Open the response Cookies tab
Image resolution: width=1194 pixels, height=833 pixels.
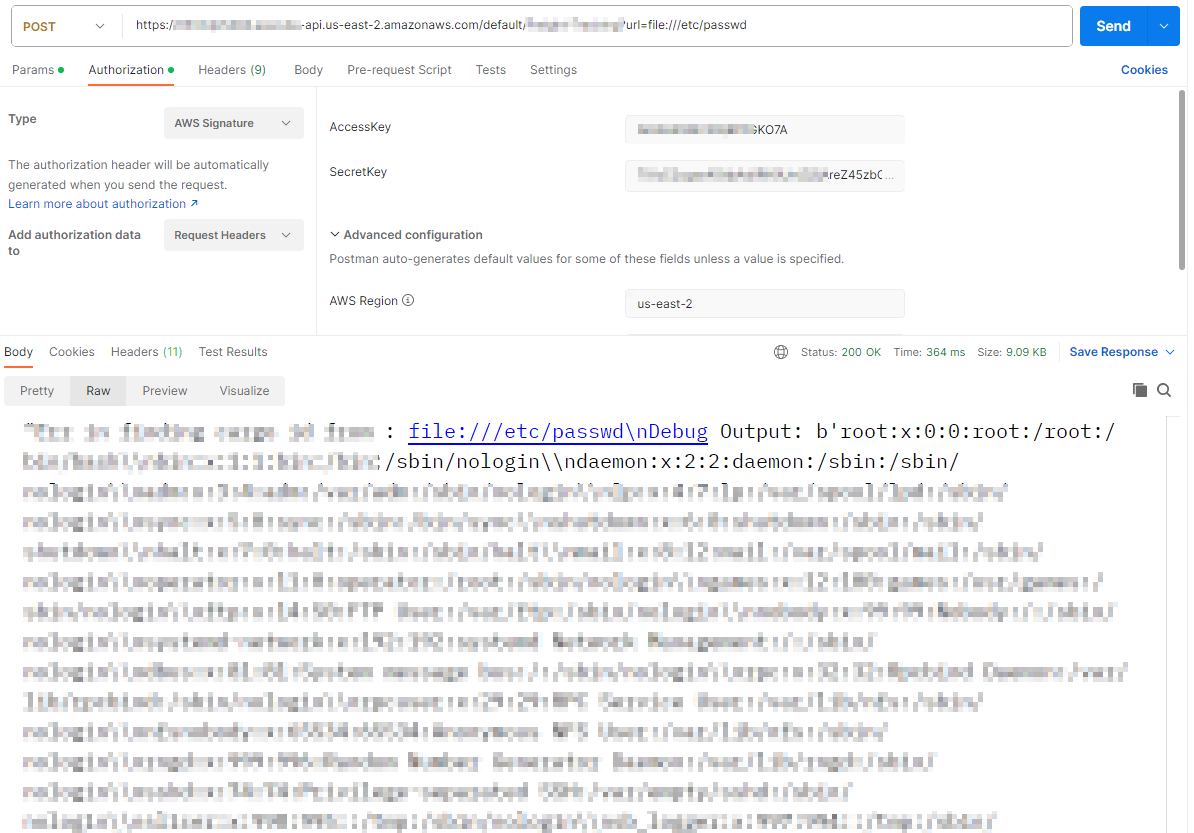72,352
